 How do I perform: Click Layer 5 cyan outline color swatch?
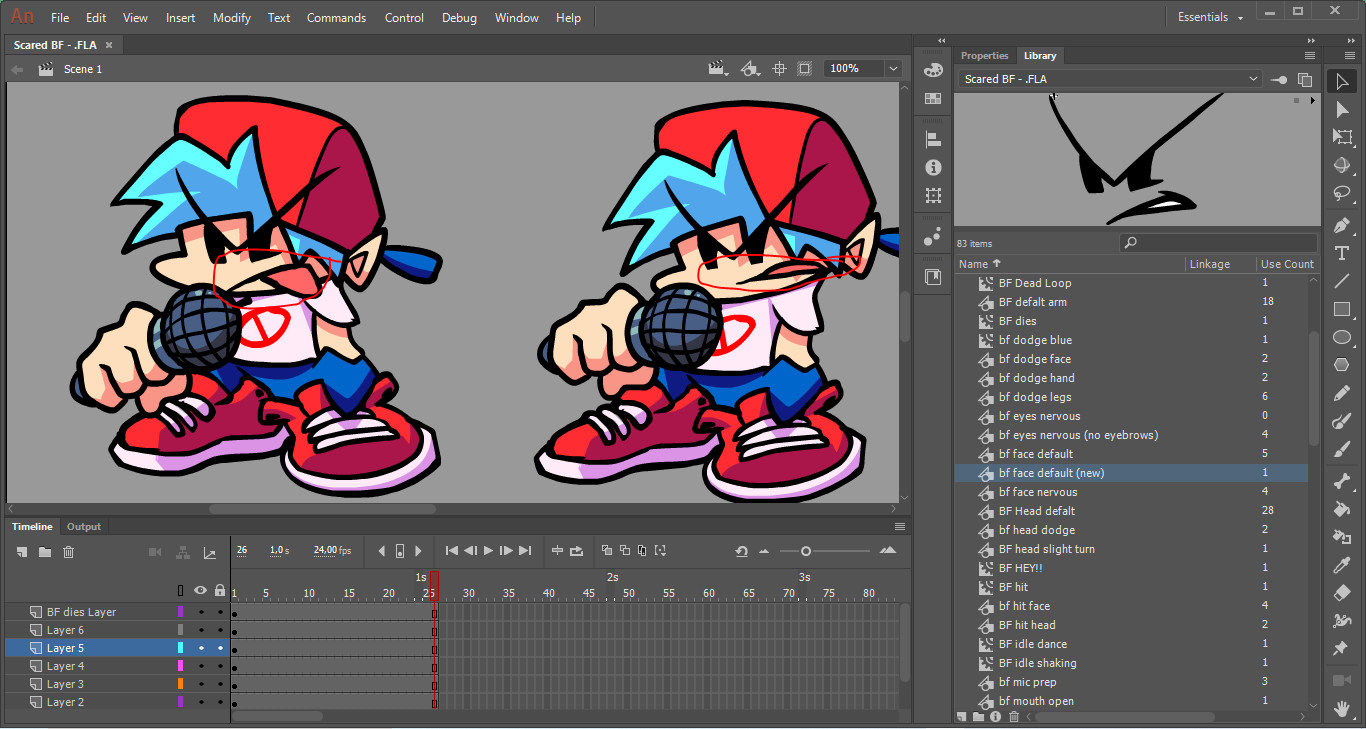(x=180, y=648)
